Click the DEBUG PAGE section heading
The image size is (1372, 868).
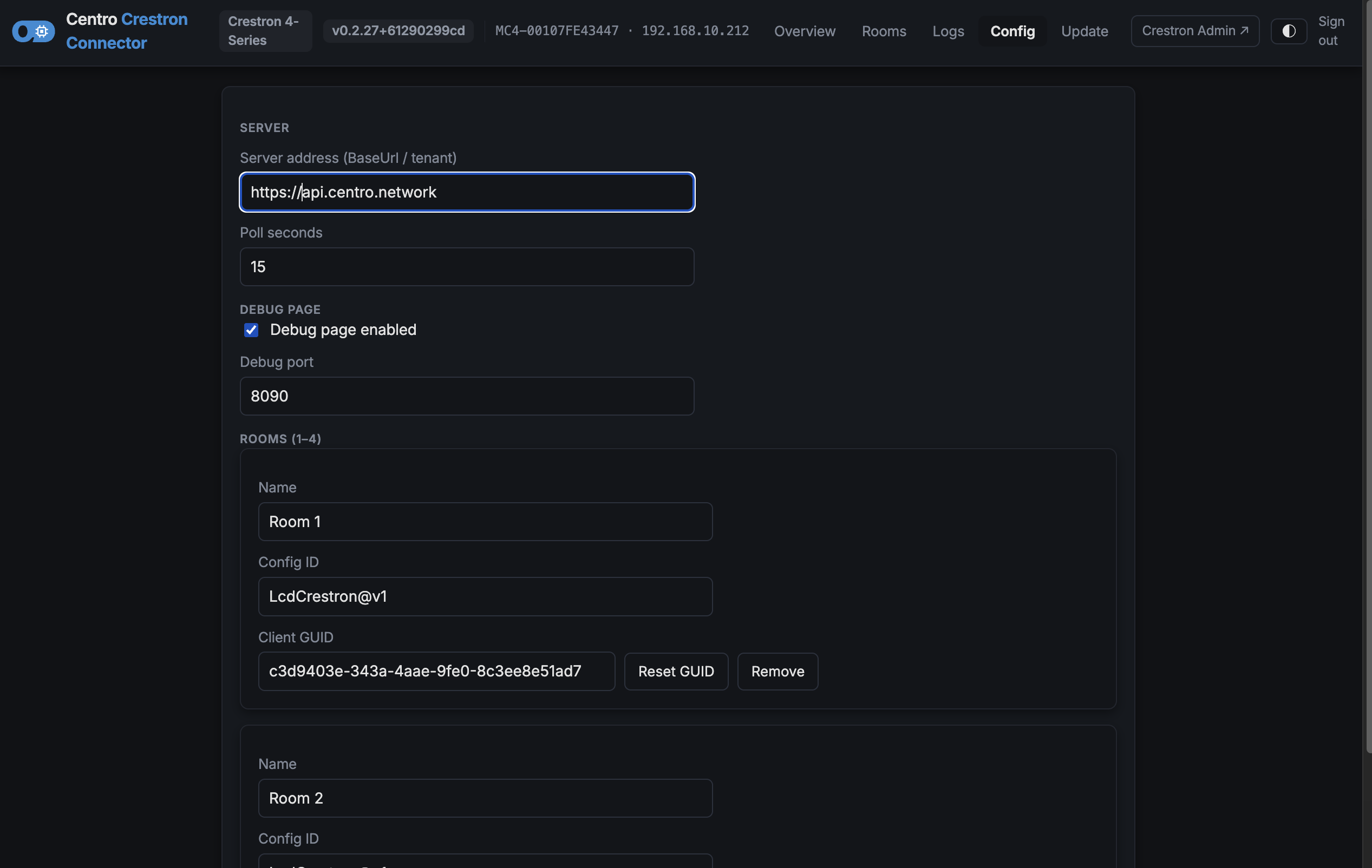(280, 310)
